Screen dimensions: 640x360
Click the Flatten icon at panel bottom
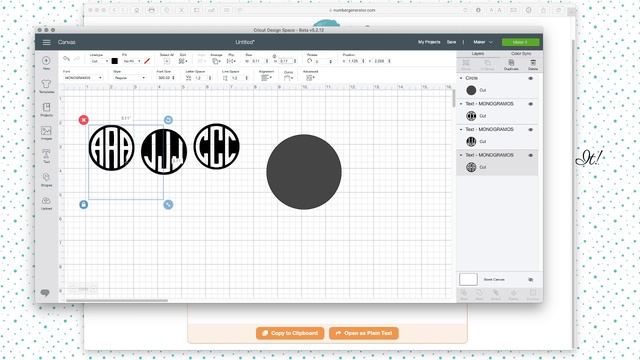click(513, 293)
